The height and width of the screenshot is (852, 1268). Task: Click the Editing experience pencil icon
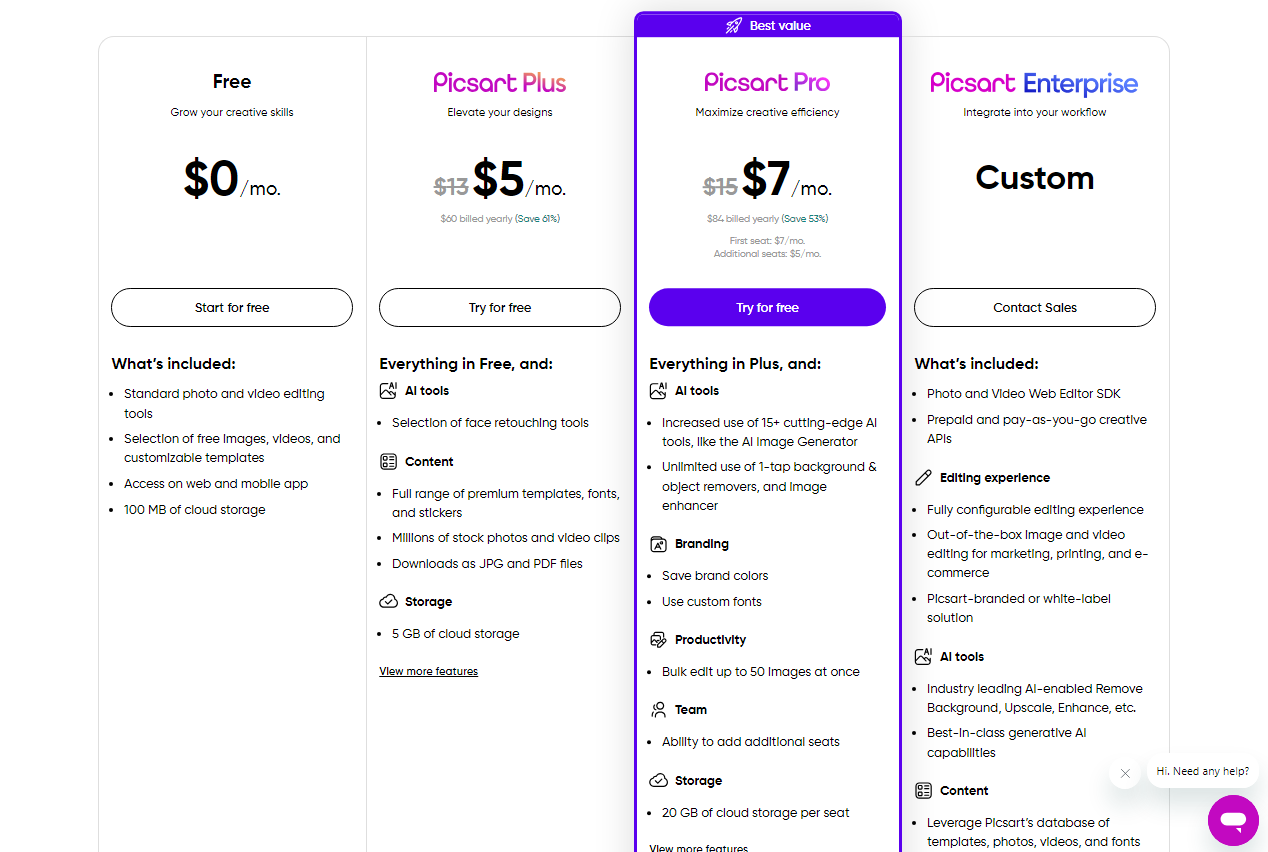pyautogui.click(x=923, y=478)
